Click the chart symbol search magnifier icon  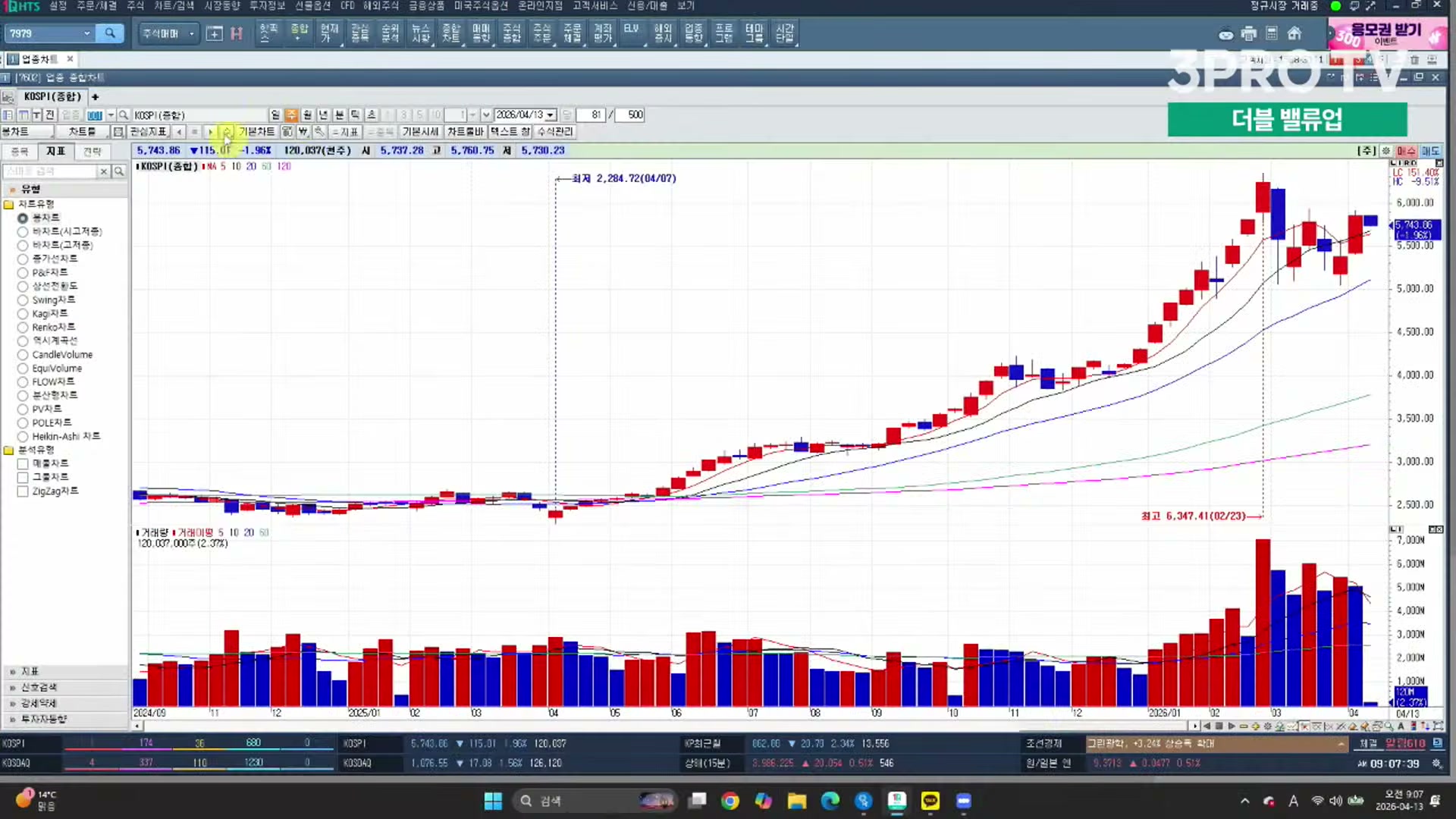coord(124,115)
